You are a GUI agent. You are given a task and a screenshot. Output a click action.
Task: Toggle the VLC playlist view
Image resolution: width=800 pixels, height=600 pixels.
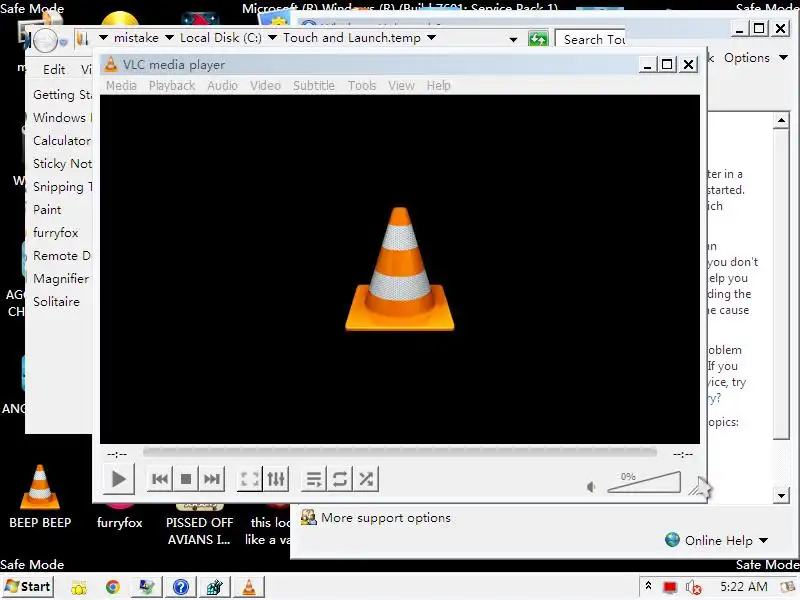(x=314, y=479)
